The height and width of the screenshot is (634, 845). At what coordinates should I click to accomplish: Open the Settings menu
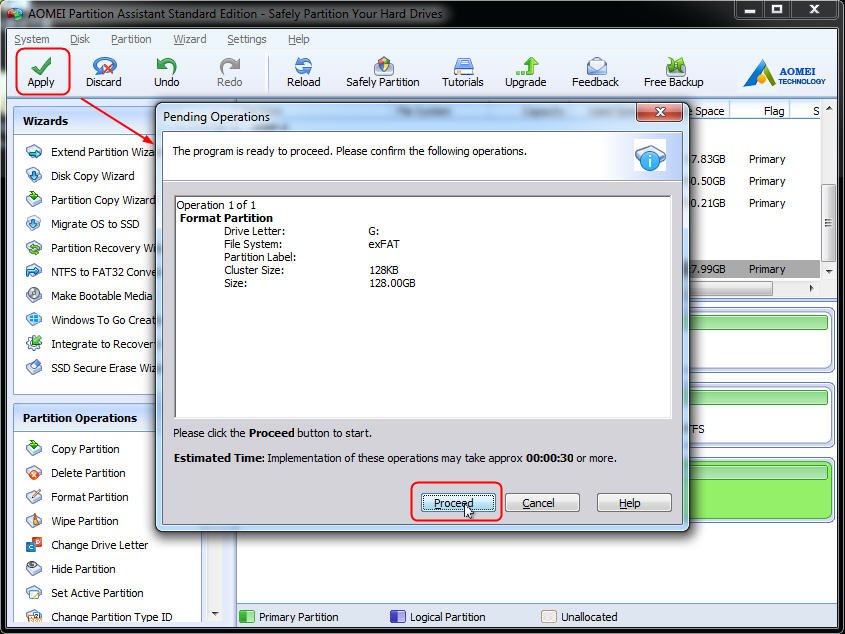pos(246,39)
